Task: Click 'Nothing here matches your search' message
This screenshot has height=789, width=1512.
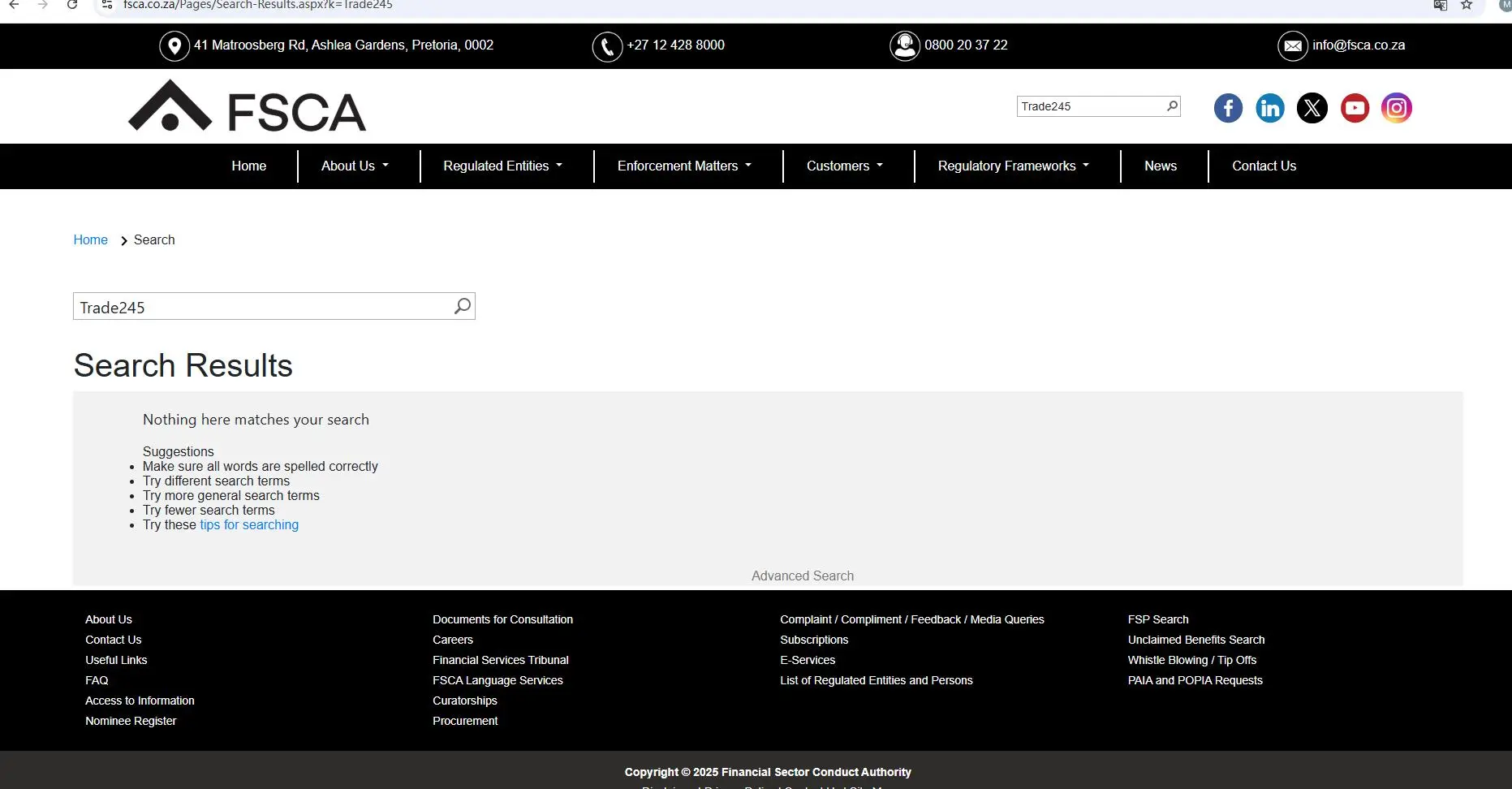Action: 256,420
